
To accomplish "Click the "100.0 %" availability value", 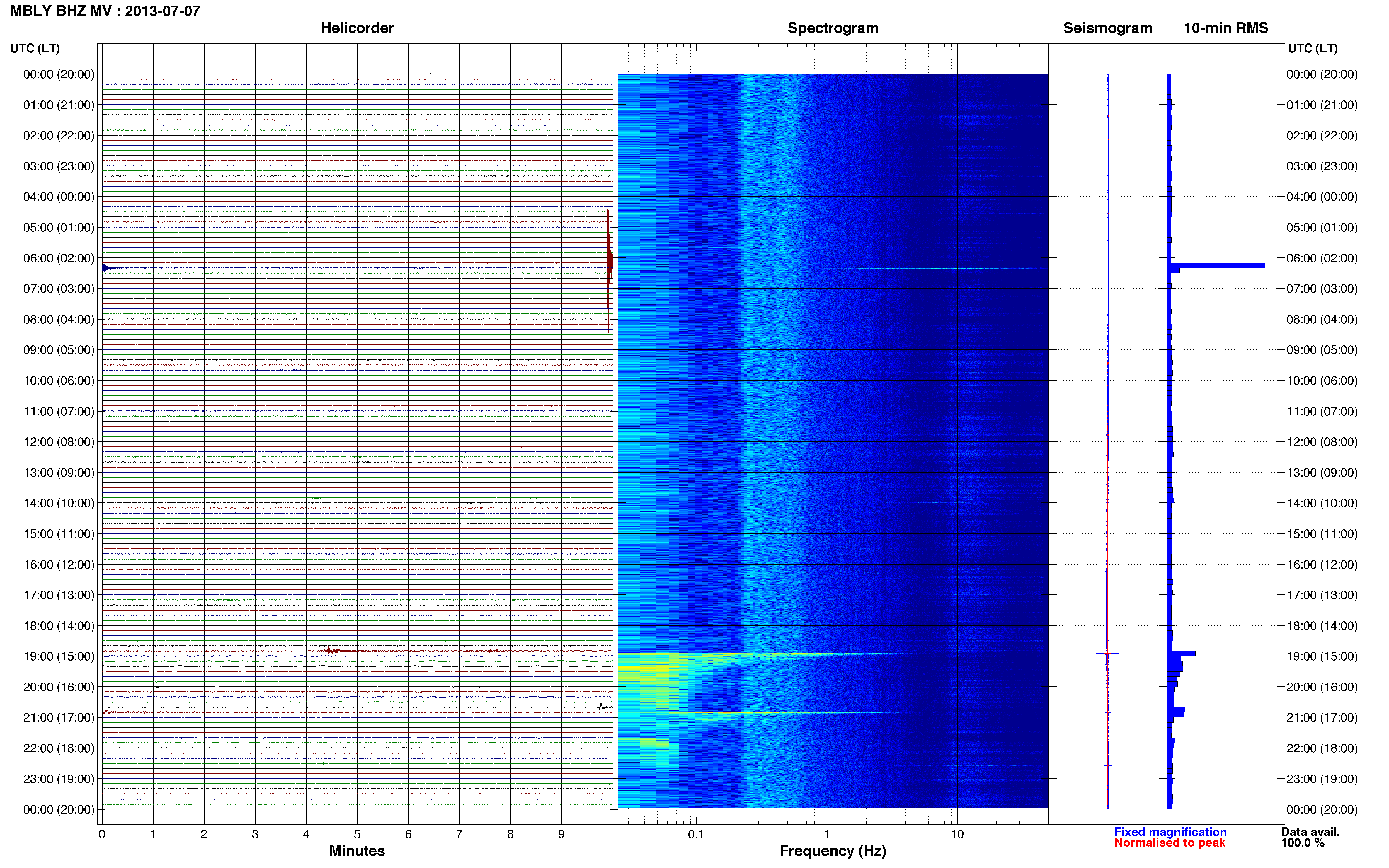I will [1303, 843].
